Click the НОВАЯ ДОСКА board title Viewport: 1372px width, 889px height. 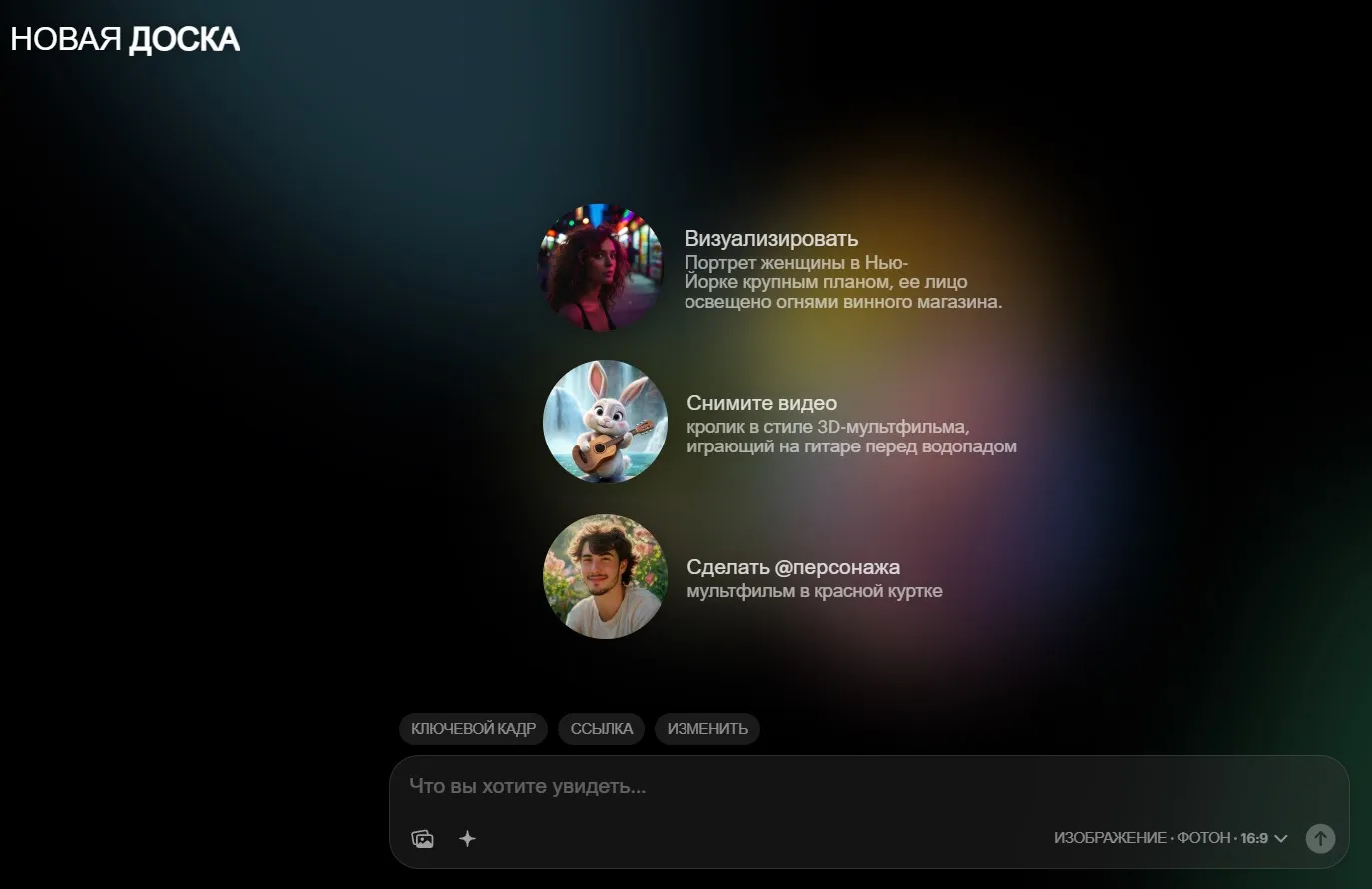coord(125,39)
